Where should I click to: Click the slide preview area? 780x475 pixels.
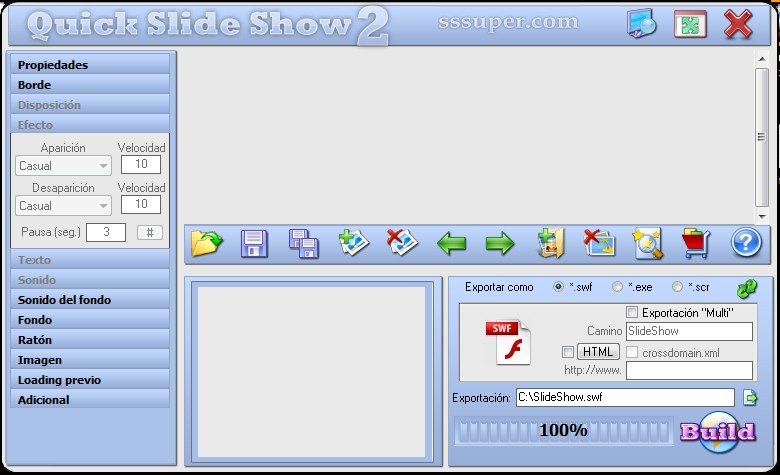pyautogui.click(x=312, y=372)
